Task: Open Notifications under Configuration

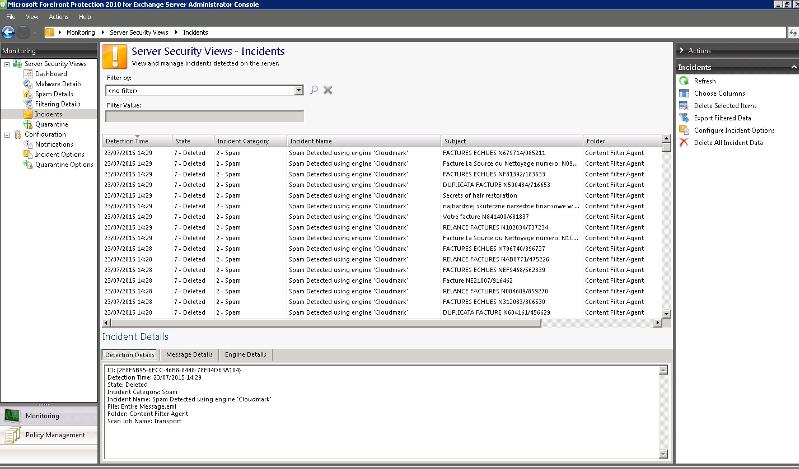Action: (54, 144)
